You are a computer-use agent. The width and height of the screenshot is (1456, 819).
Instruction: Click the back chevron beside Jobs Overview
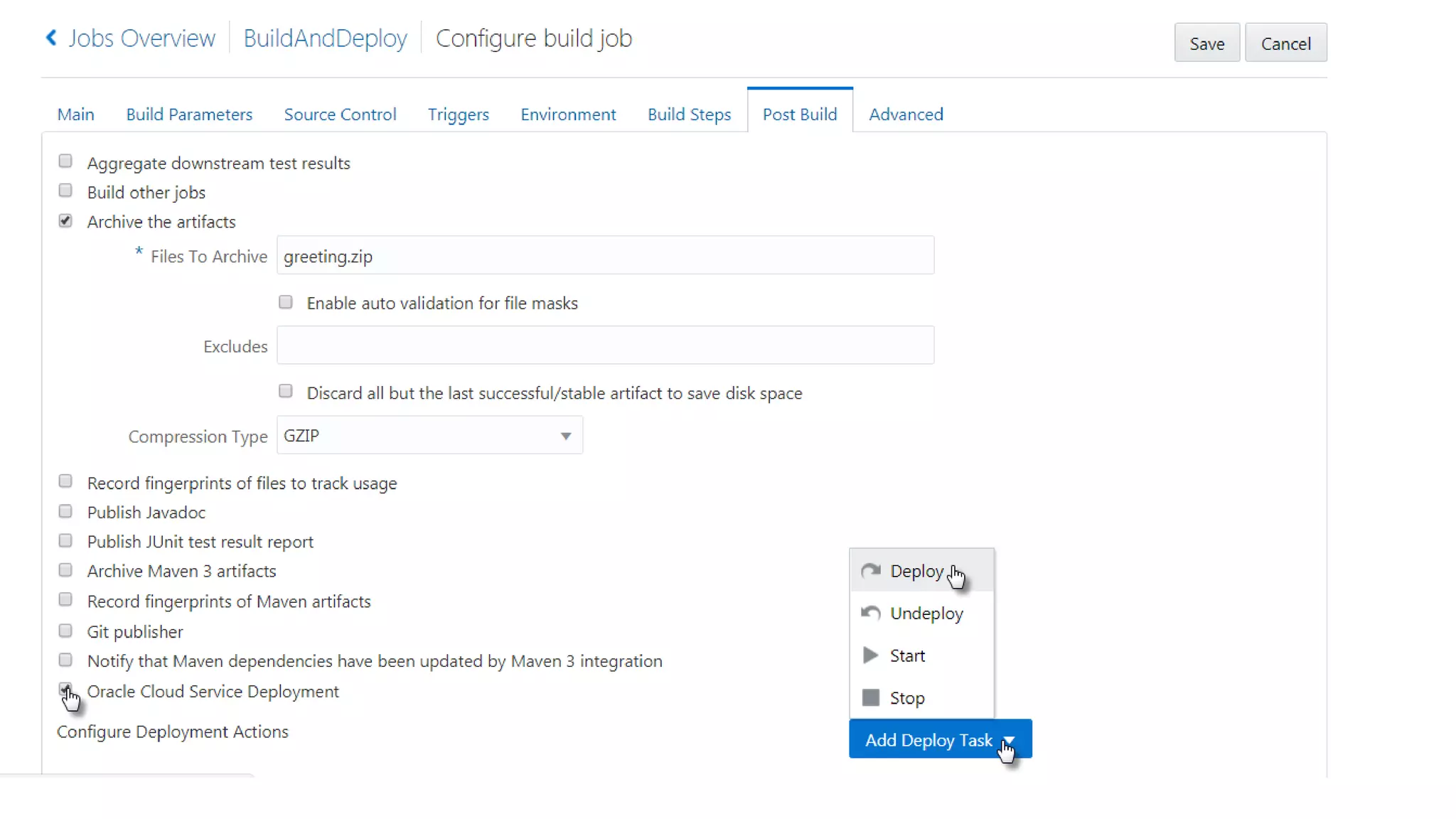click(51, 38)
